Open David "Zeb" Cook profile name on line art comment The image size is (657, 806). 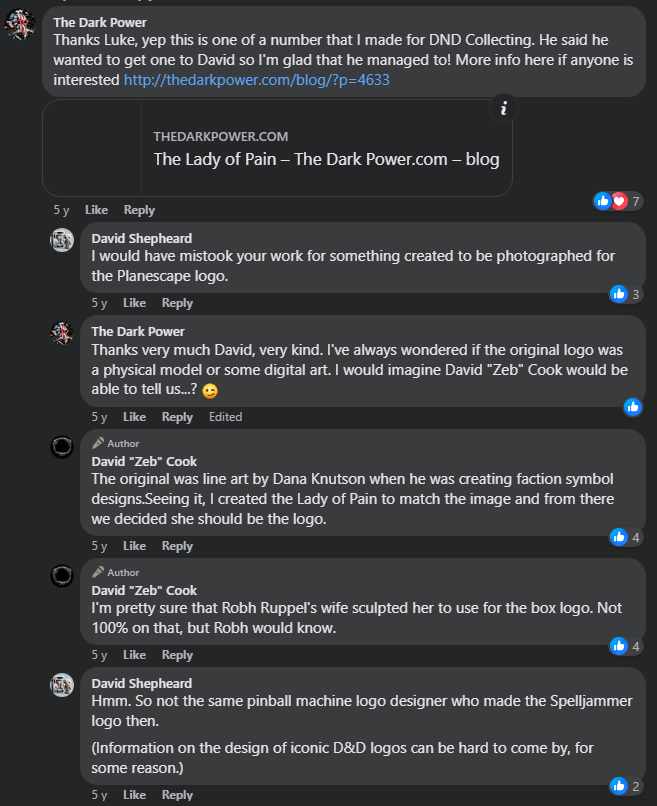pyautogui.click(x=144, y=462)
